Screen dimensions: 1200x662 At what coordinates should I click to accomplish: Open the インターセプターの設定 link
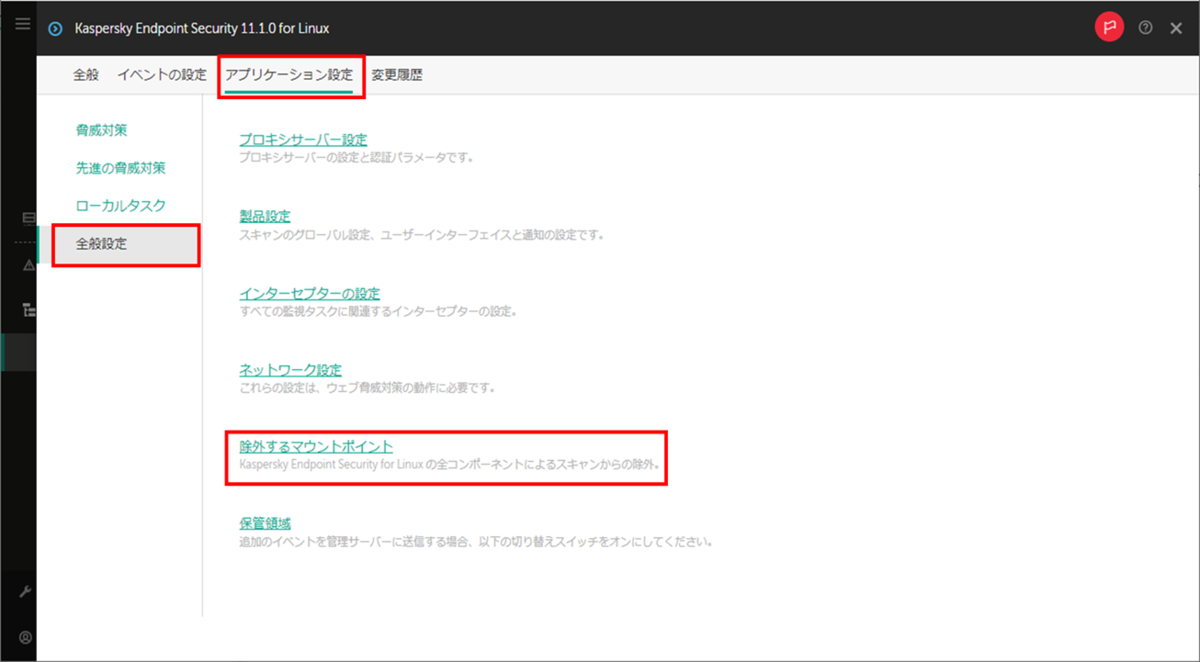coord(310,293)
